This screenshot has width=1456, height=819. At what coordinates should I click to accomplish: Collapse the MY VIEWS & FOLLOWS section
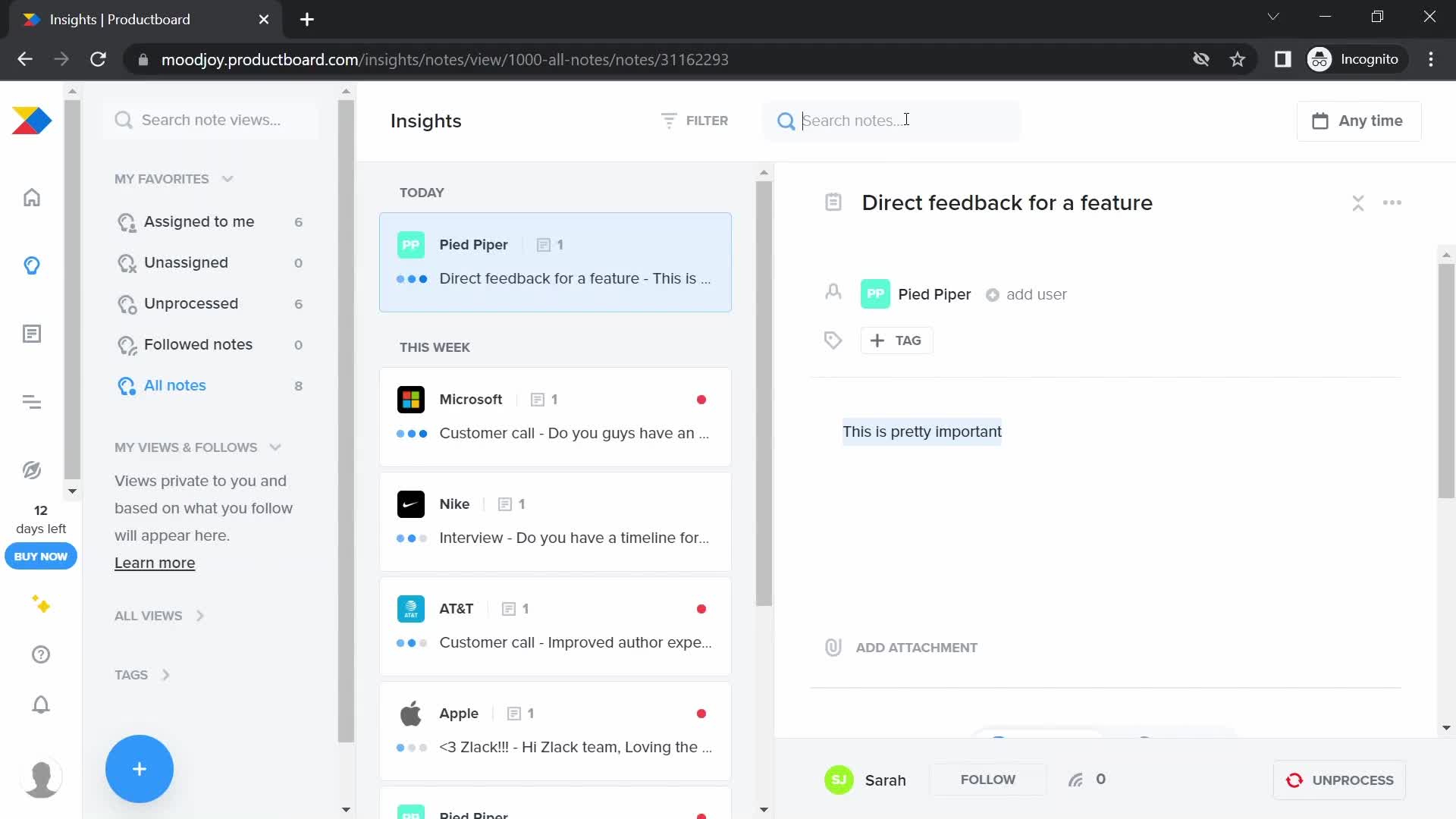275,447
